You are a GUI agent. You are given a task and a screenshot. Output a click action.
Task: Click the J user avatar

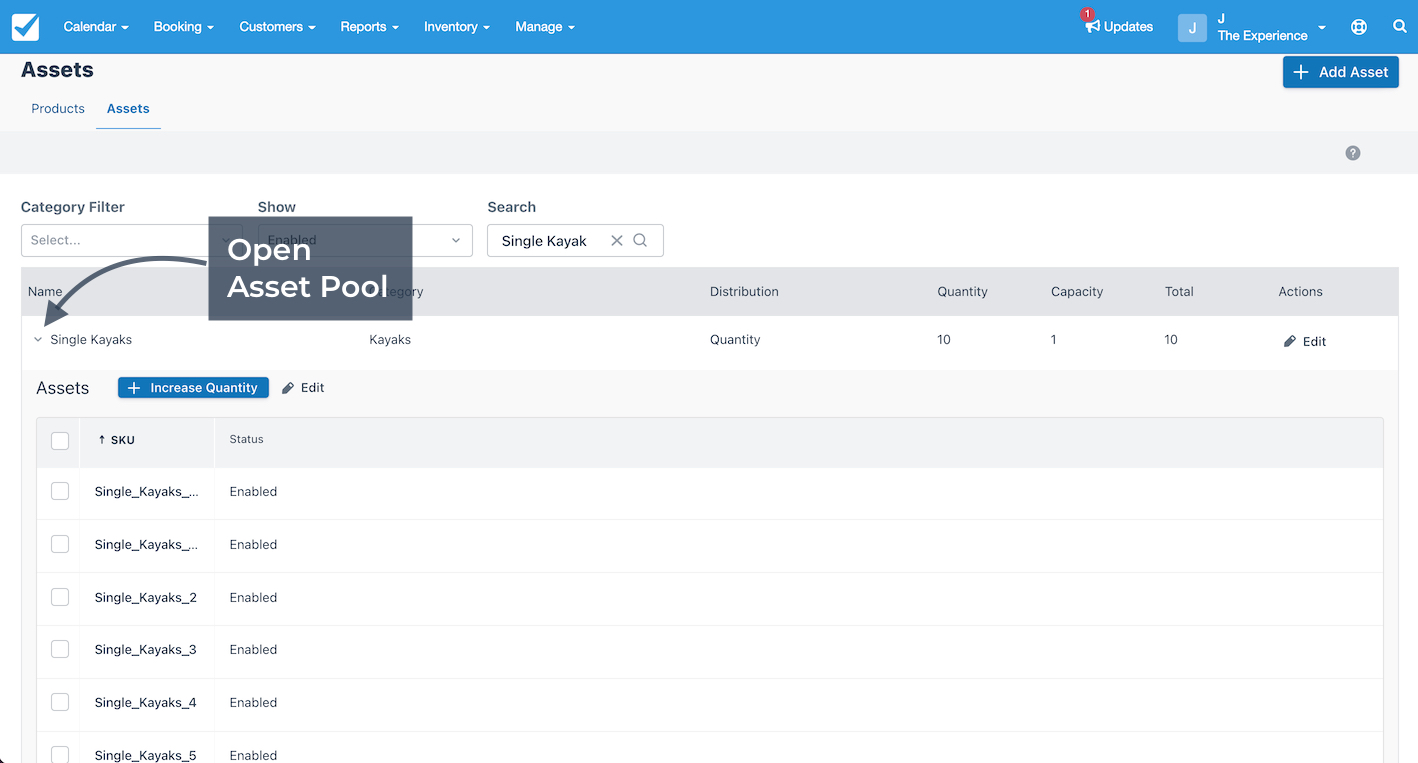point(1192,27)
